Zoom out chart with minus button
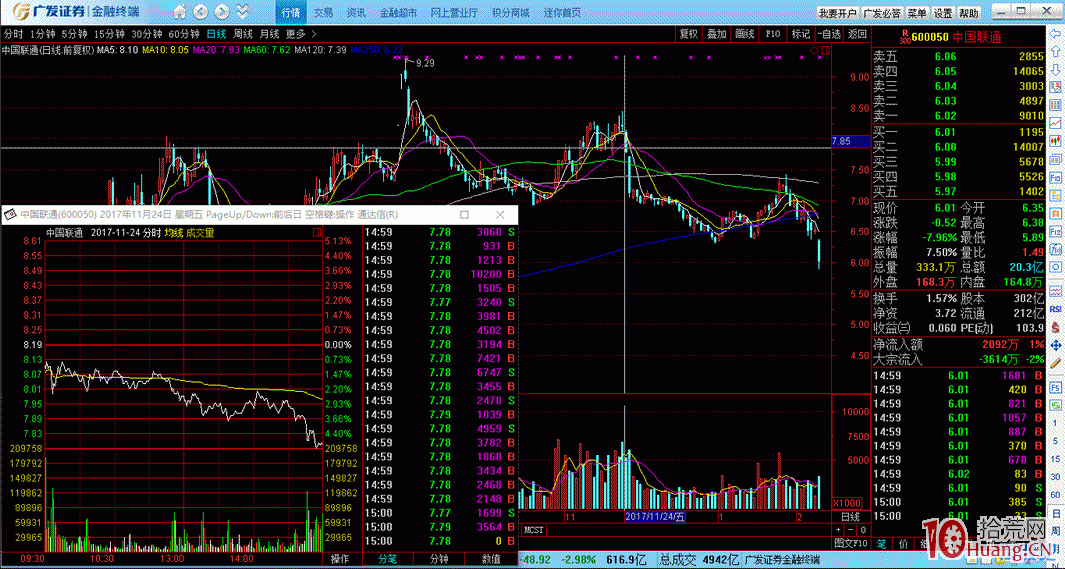 850,530
